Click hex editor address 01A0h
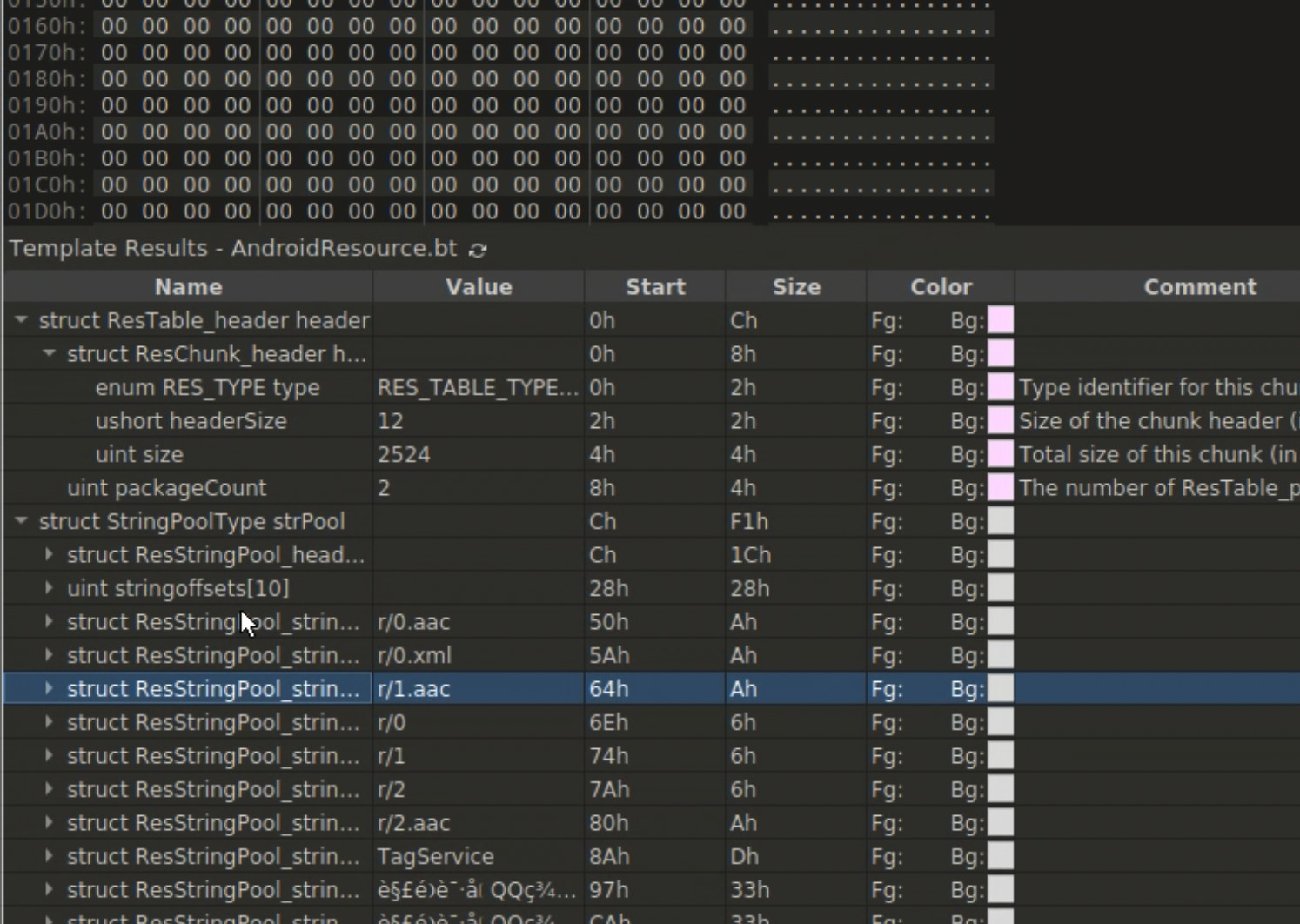Image resolution: width=1300 pixels, height=924 pixels. pos(46,131)
